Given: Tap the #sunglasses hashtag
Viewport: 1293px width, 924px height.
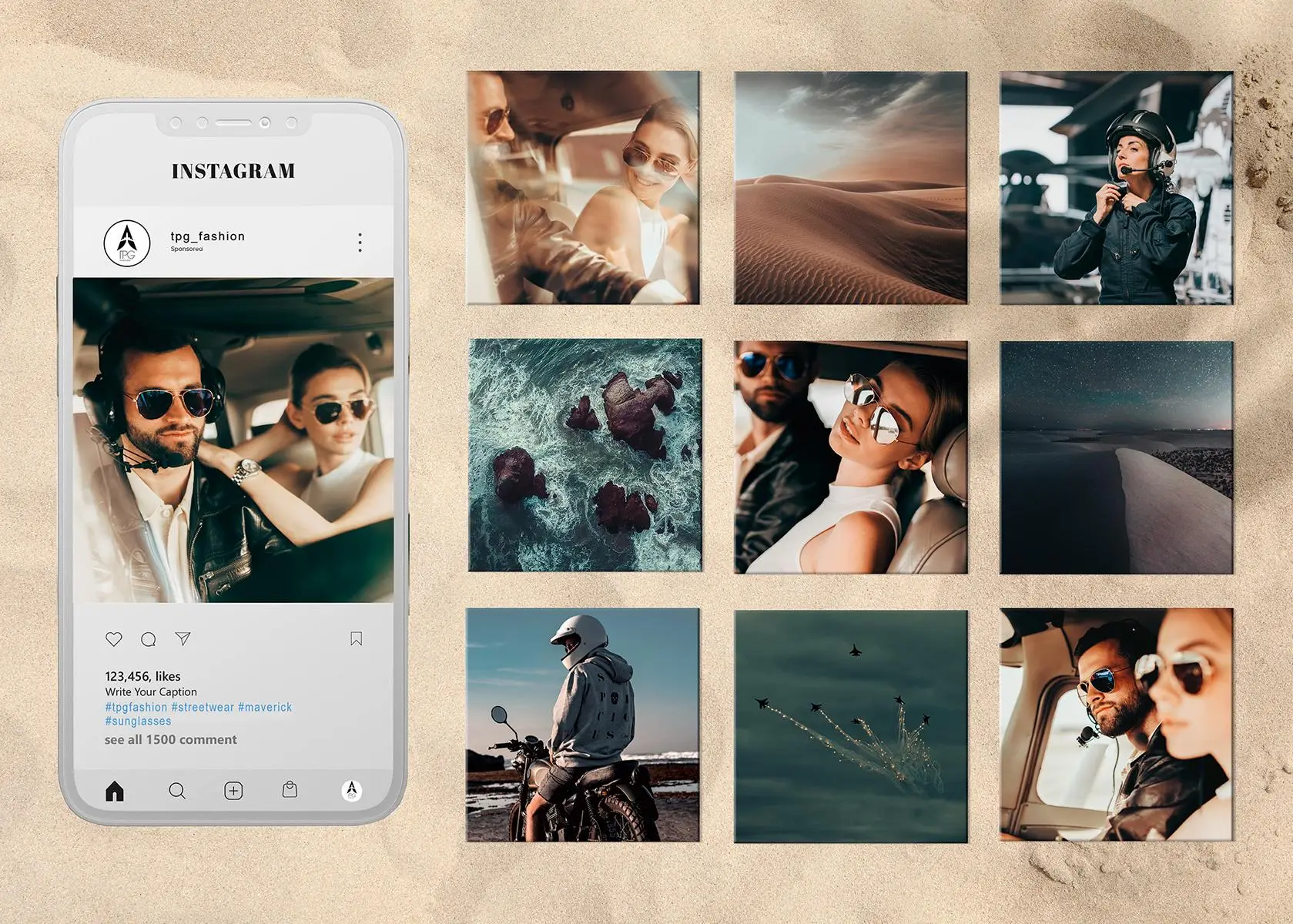Looking at the screenshot, I should (x=139, y=721).
